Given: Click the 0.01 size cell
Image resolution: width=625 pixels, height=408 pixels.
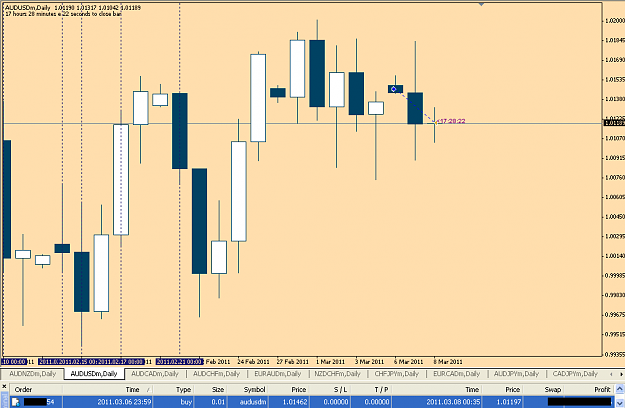Looking at the screenshot, I should (x=218, y=402).
